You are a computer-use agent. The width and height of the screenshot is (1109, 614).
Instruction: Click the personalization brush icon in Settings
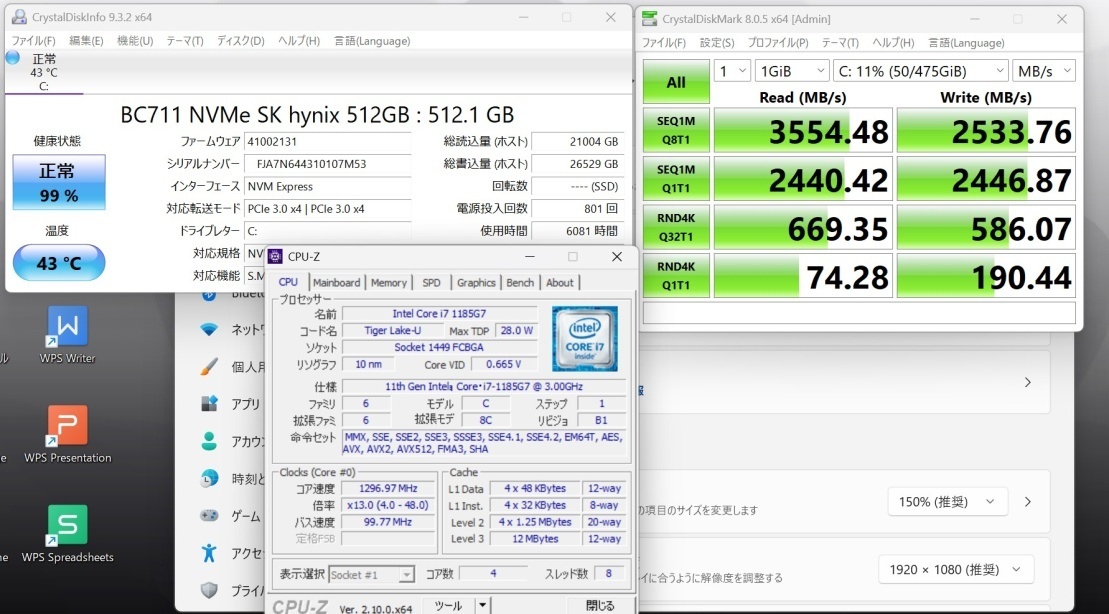[x=209, y=366]
